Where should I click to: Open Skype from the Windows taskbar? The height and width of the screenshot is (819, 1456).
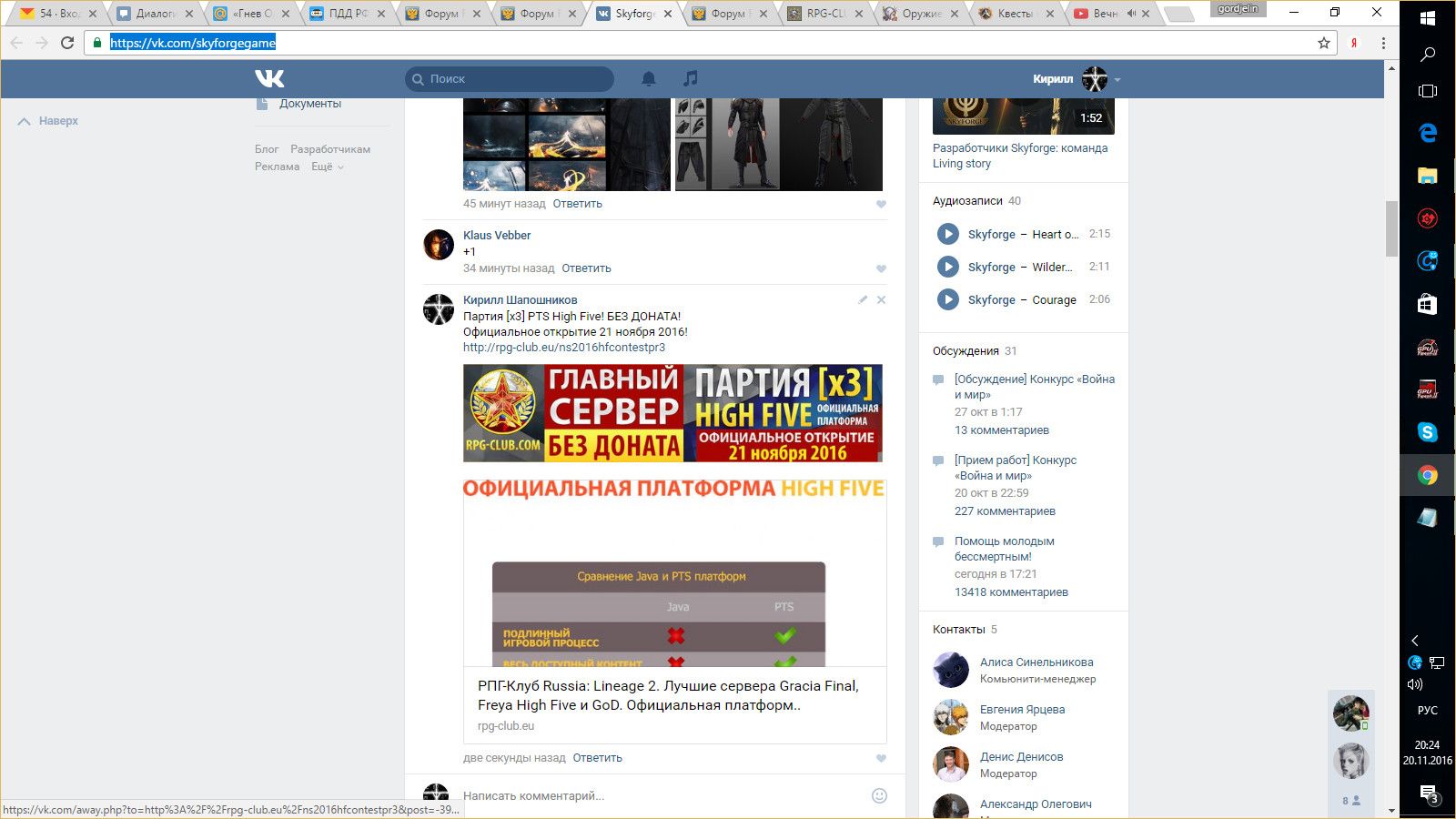pyautogui.click(x=1427, y=432)
